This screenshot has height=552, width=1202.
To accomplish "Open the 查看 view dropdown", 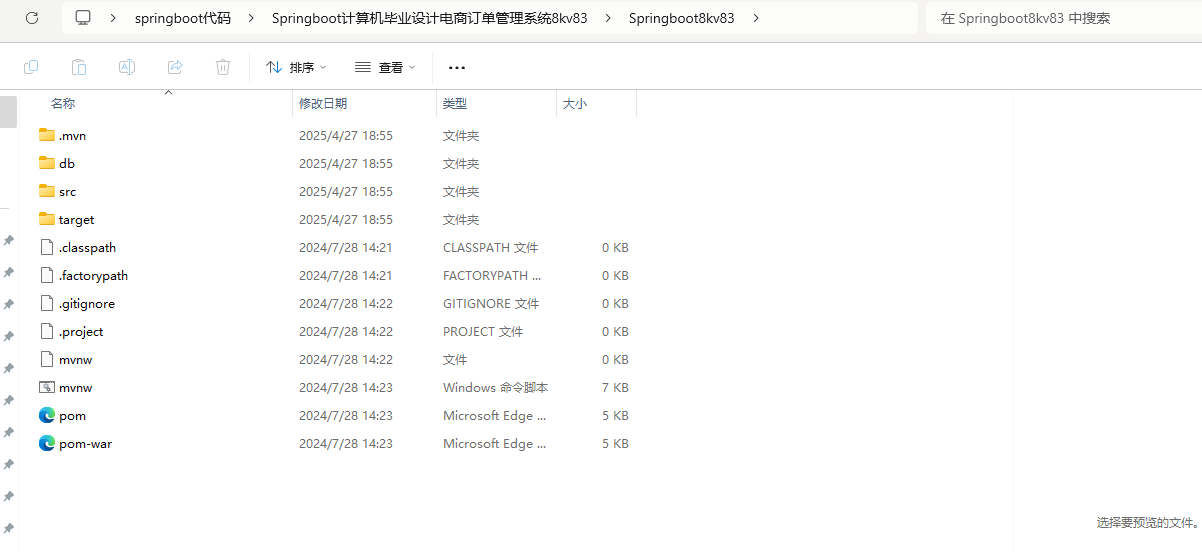I will (x=385, y=68).
